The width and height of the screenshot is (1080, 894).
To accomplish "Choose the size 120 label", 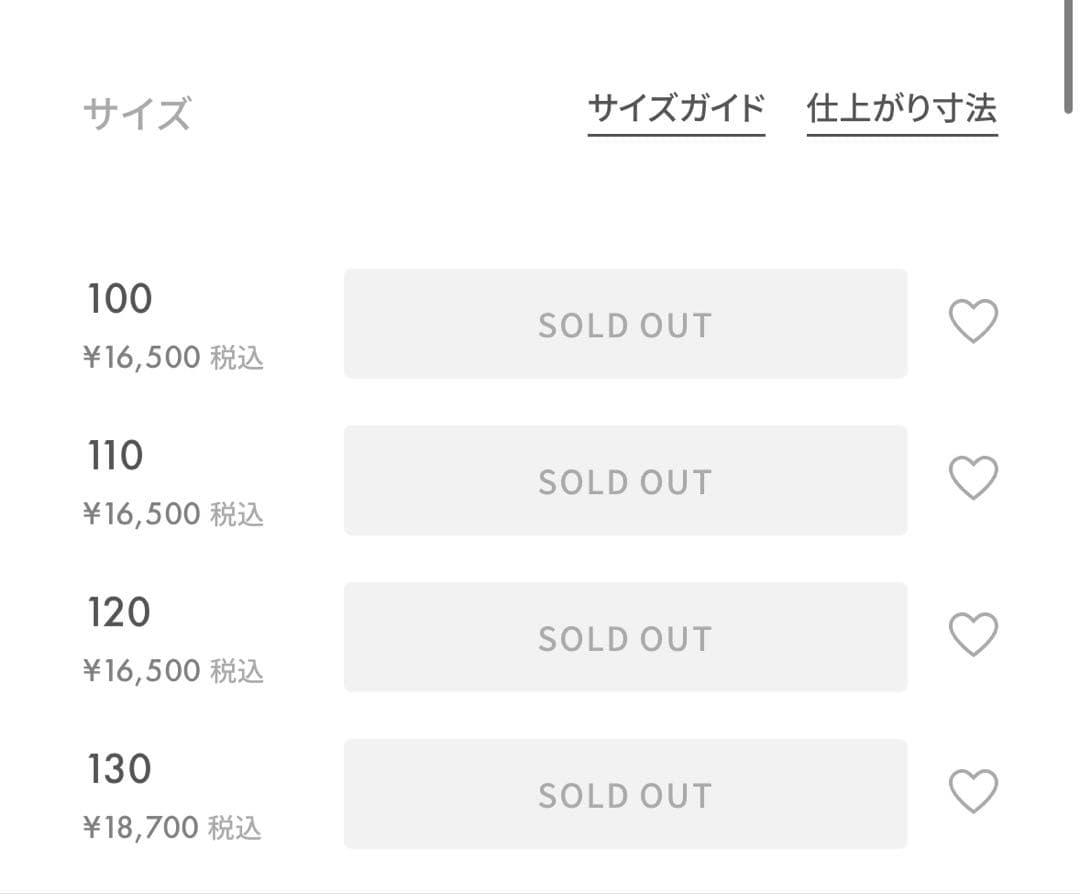I will point(119,613).
